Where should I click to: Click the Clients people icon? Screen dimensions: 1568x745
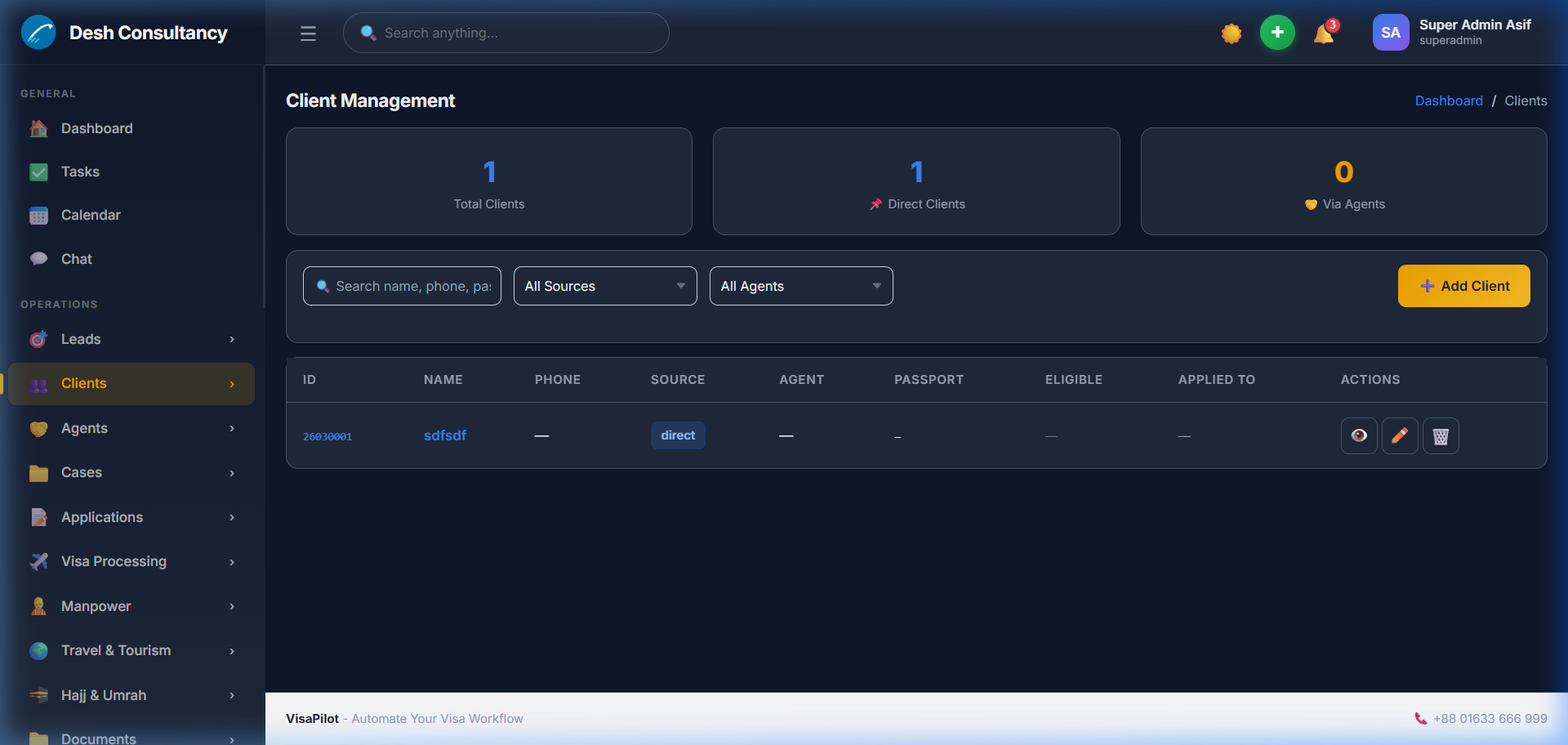(38, 384)
